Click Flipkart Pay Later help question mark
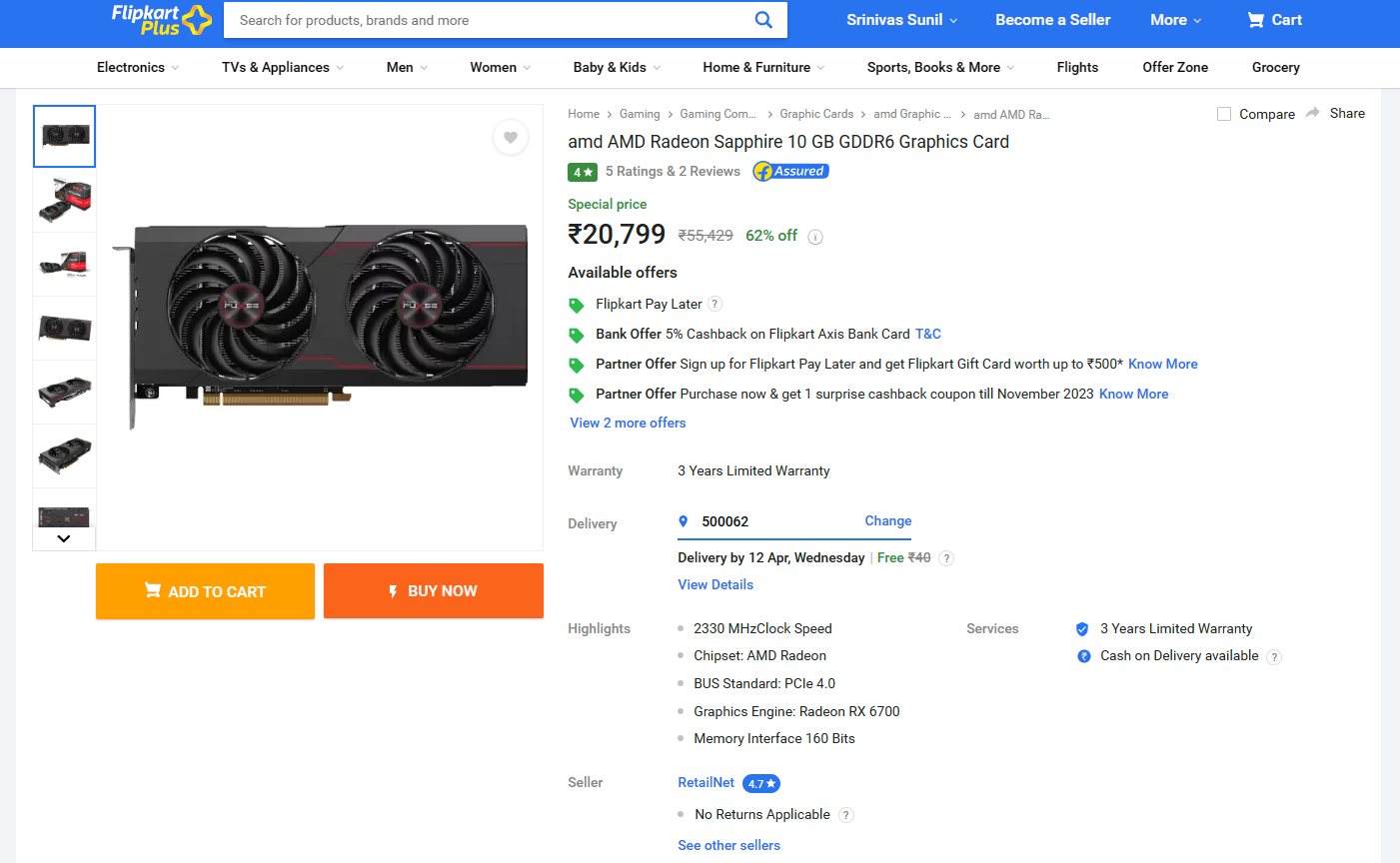Image resolution: width=1400 pixels, height=863 pixels. pos(715,304)
